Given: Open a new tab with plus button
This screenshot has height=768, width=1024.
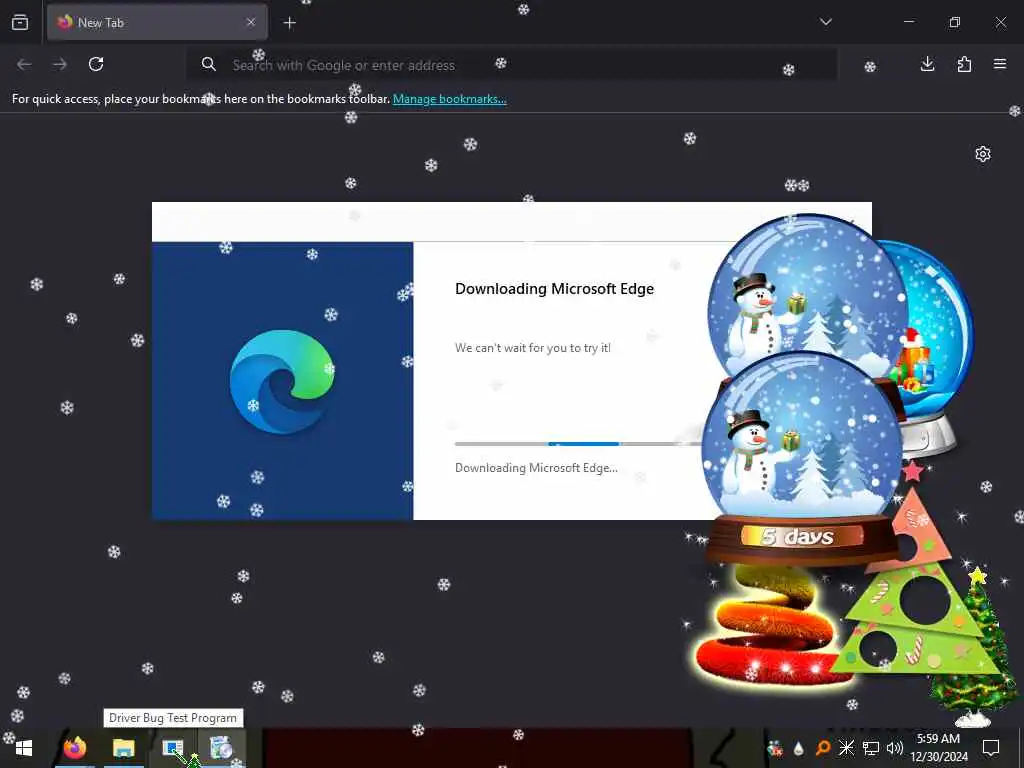Looking at the screenshot, I should click(290, 23).
